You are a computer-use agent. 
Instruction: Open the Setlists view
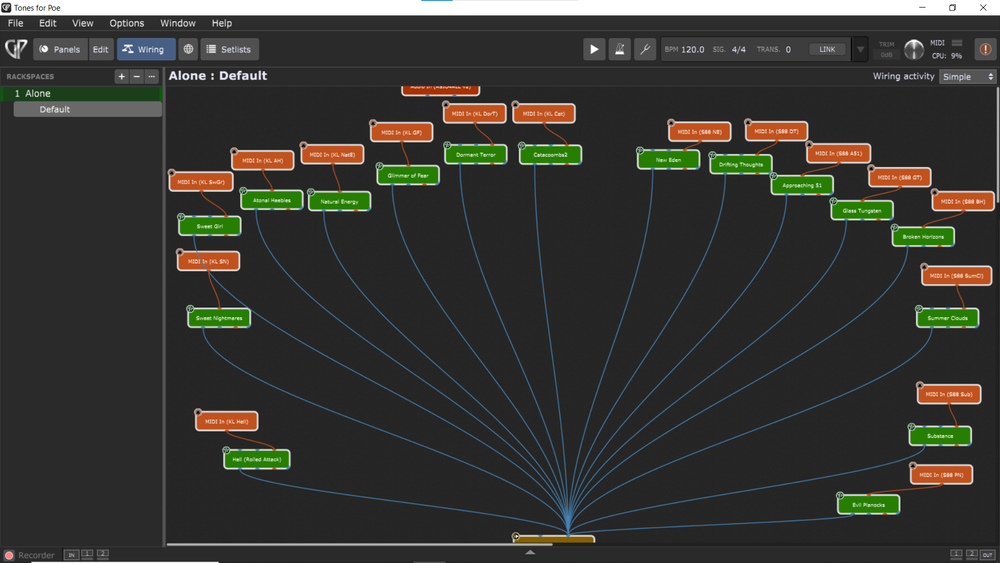[229, 49]
